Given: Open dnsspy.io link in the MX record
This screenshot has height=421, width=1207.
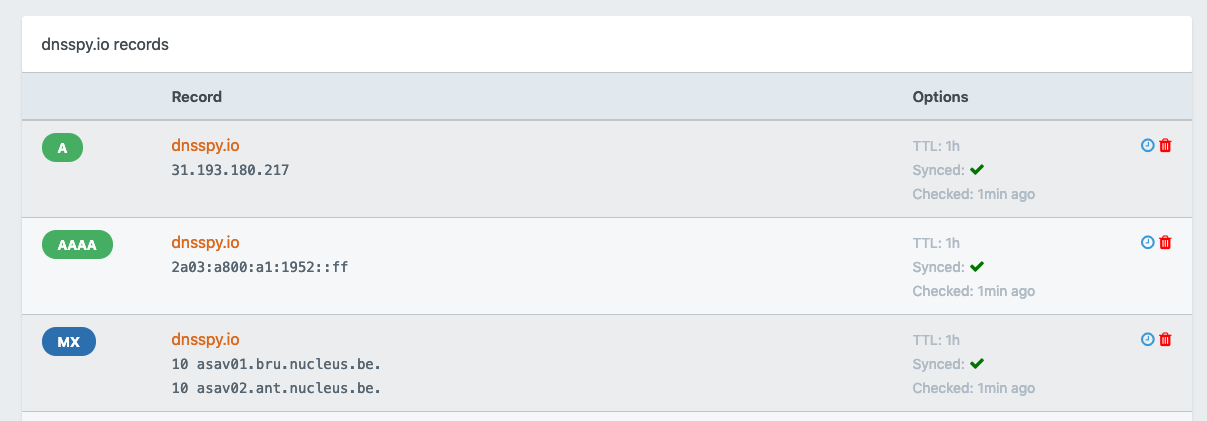Looking at the screenshot, I should tap(205, 339).
